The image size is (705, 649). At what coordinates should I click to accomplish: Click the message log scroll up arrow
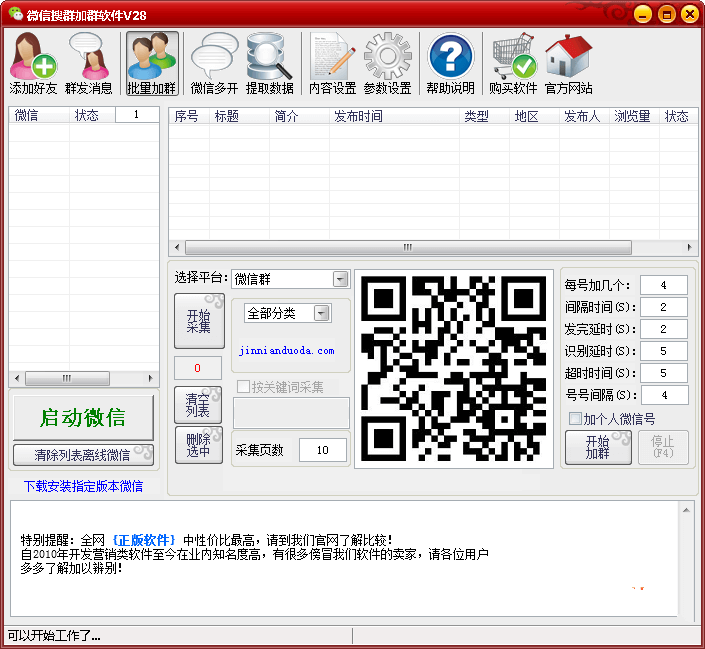coord(686,510)
